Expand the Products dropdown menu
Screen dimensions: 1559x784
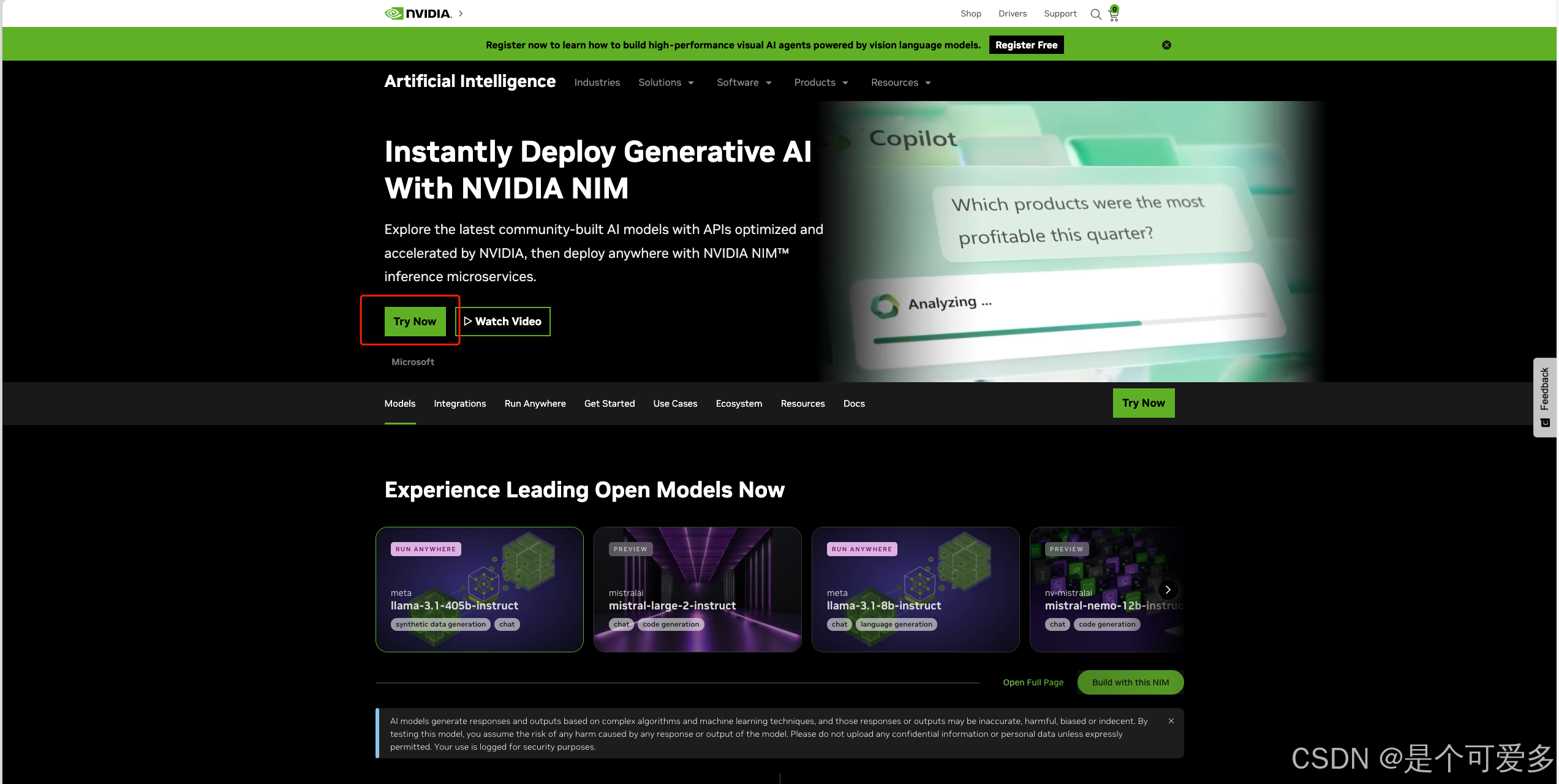coord(821,83)
